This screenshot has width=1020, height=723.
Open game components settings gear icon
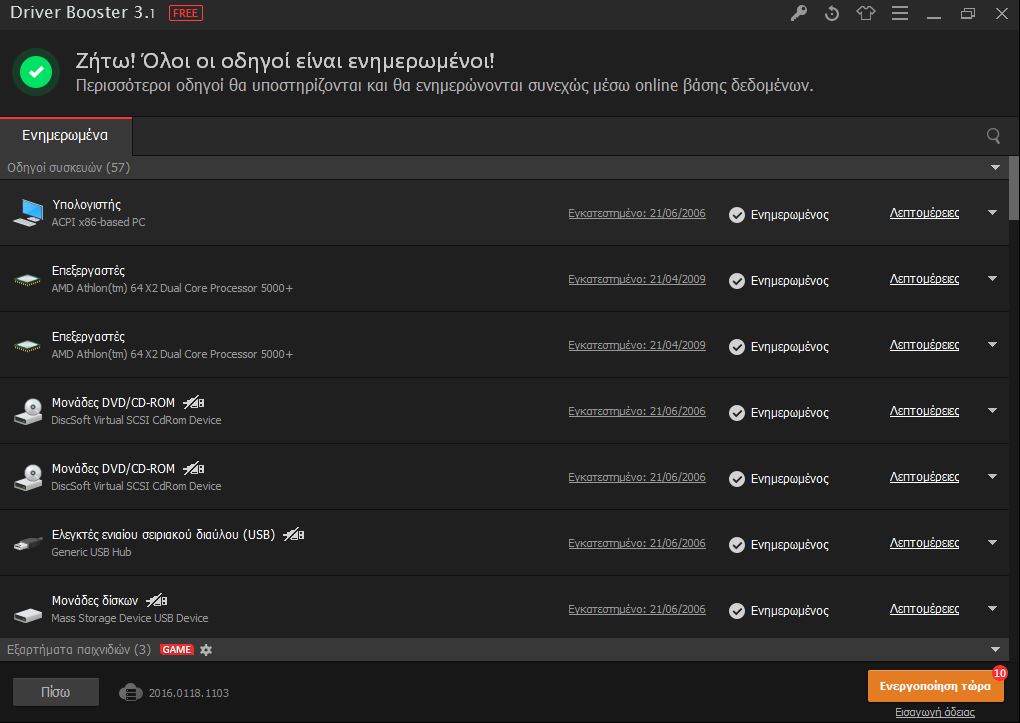point(206,649)
